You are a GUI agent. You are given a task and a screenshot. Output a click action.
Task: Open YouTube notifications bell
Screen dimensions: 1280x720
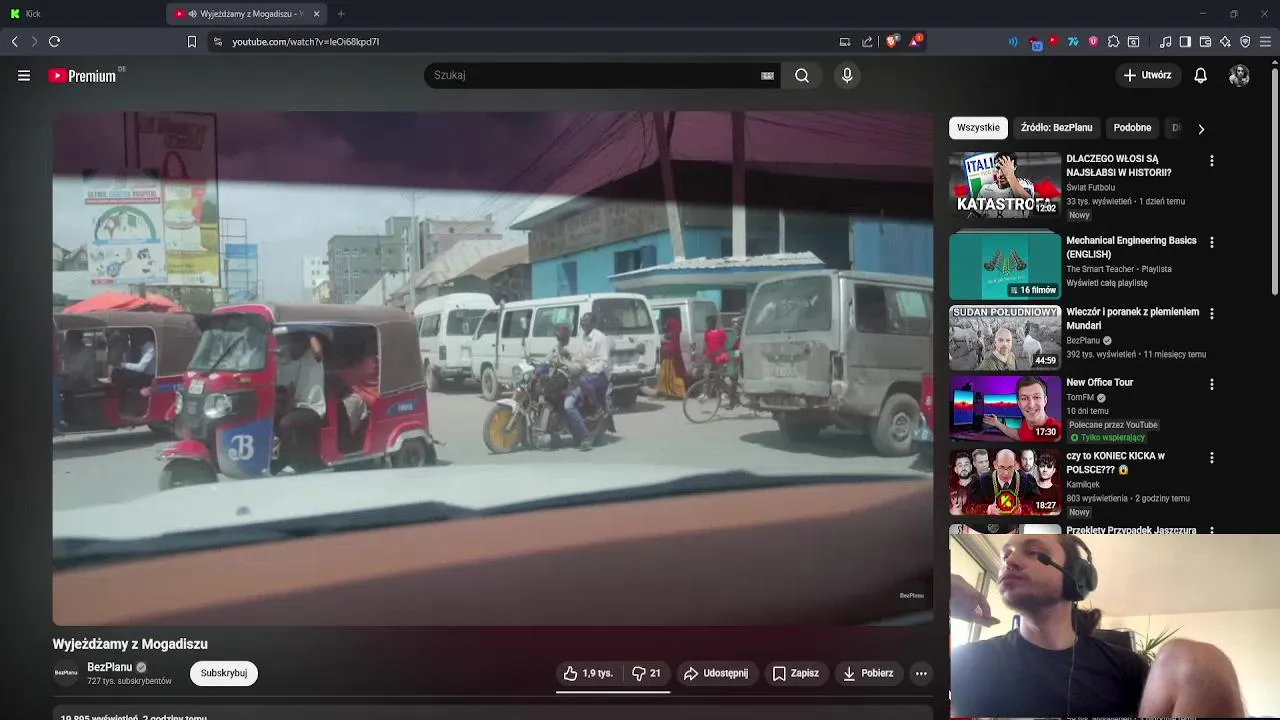1201,75
